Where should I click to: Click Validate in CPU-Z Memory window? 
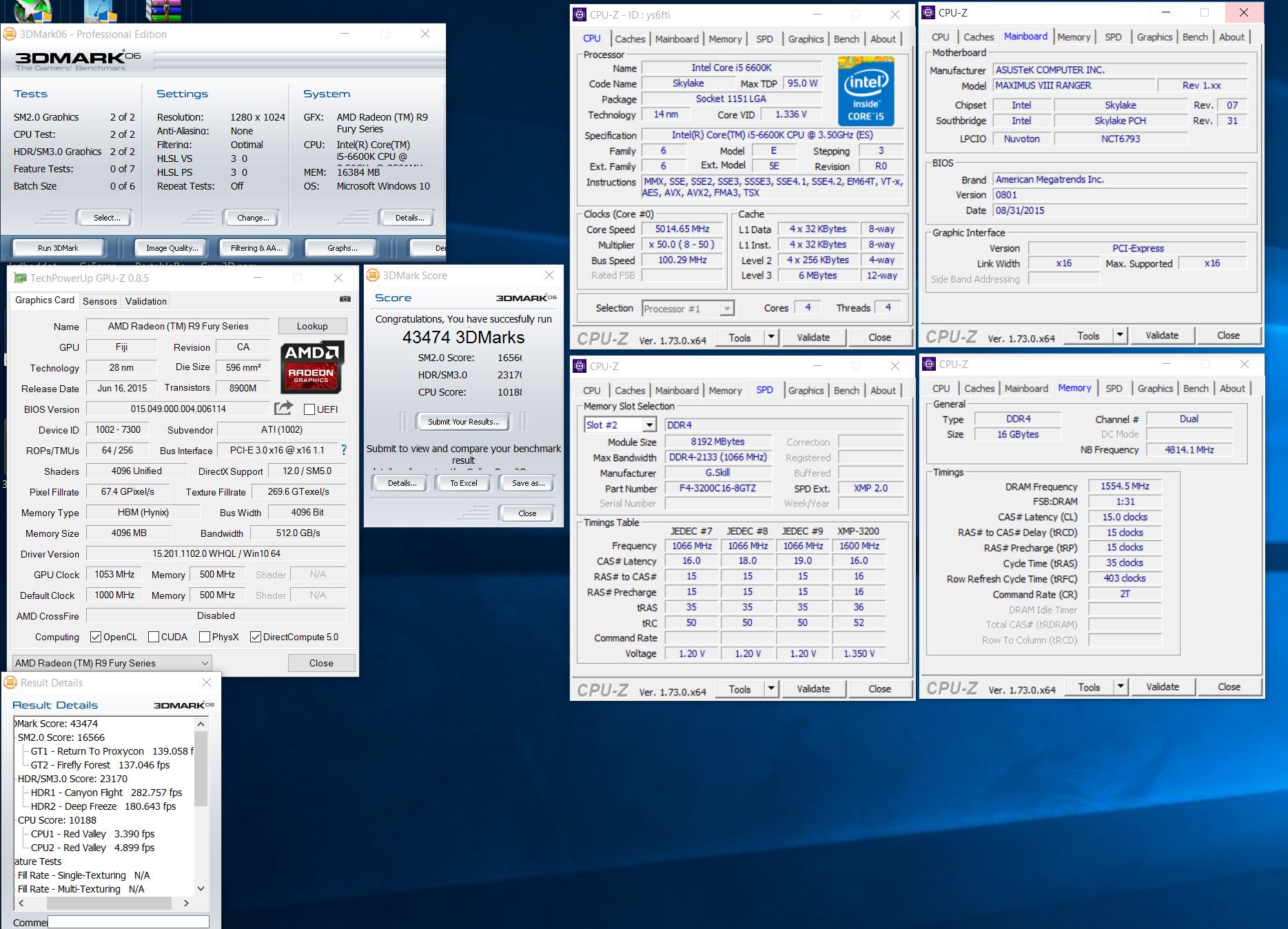tap(1163, 687)
